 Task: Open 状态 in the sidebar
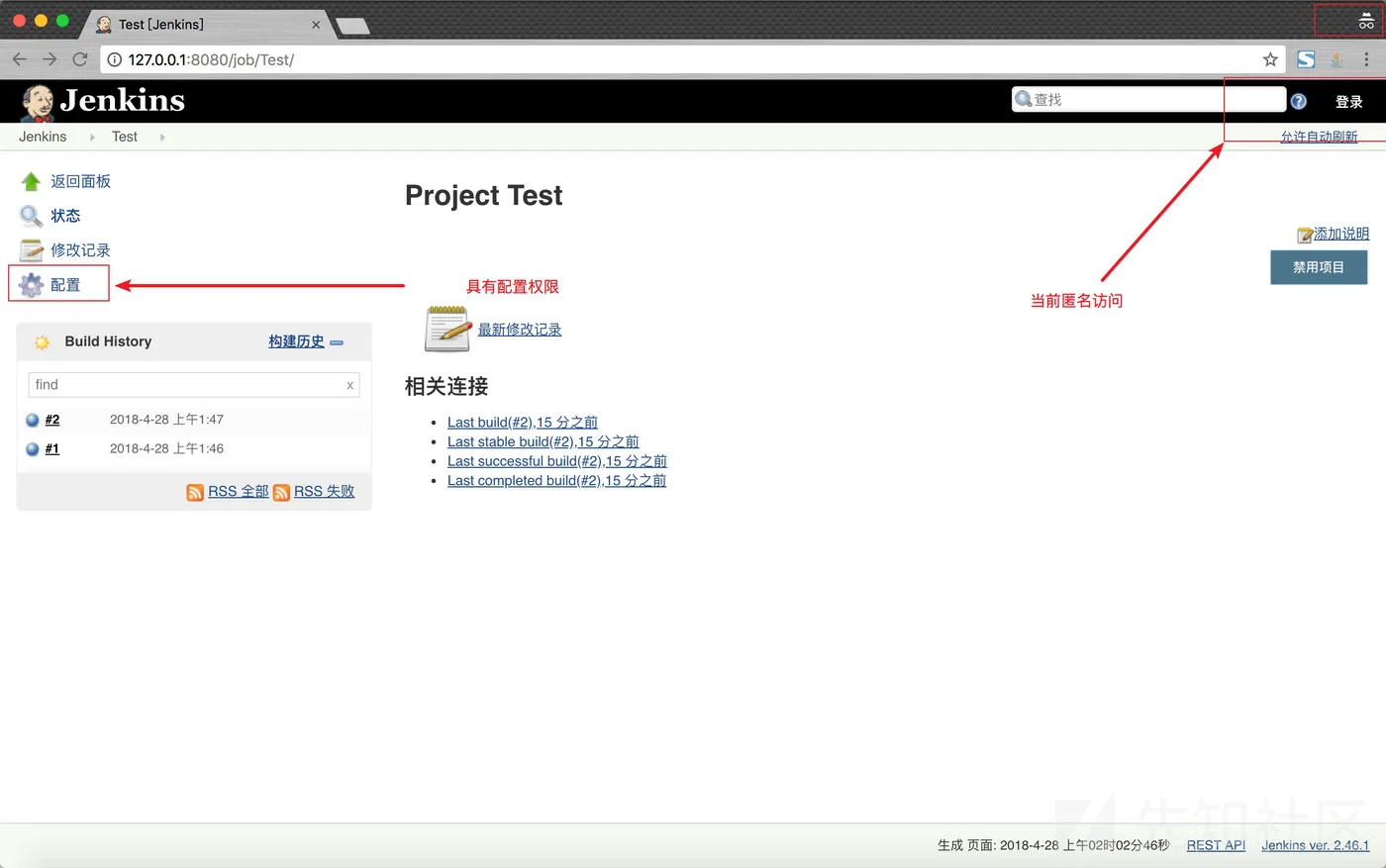point(65,216)
